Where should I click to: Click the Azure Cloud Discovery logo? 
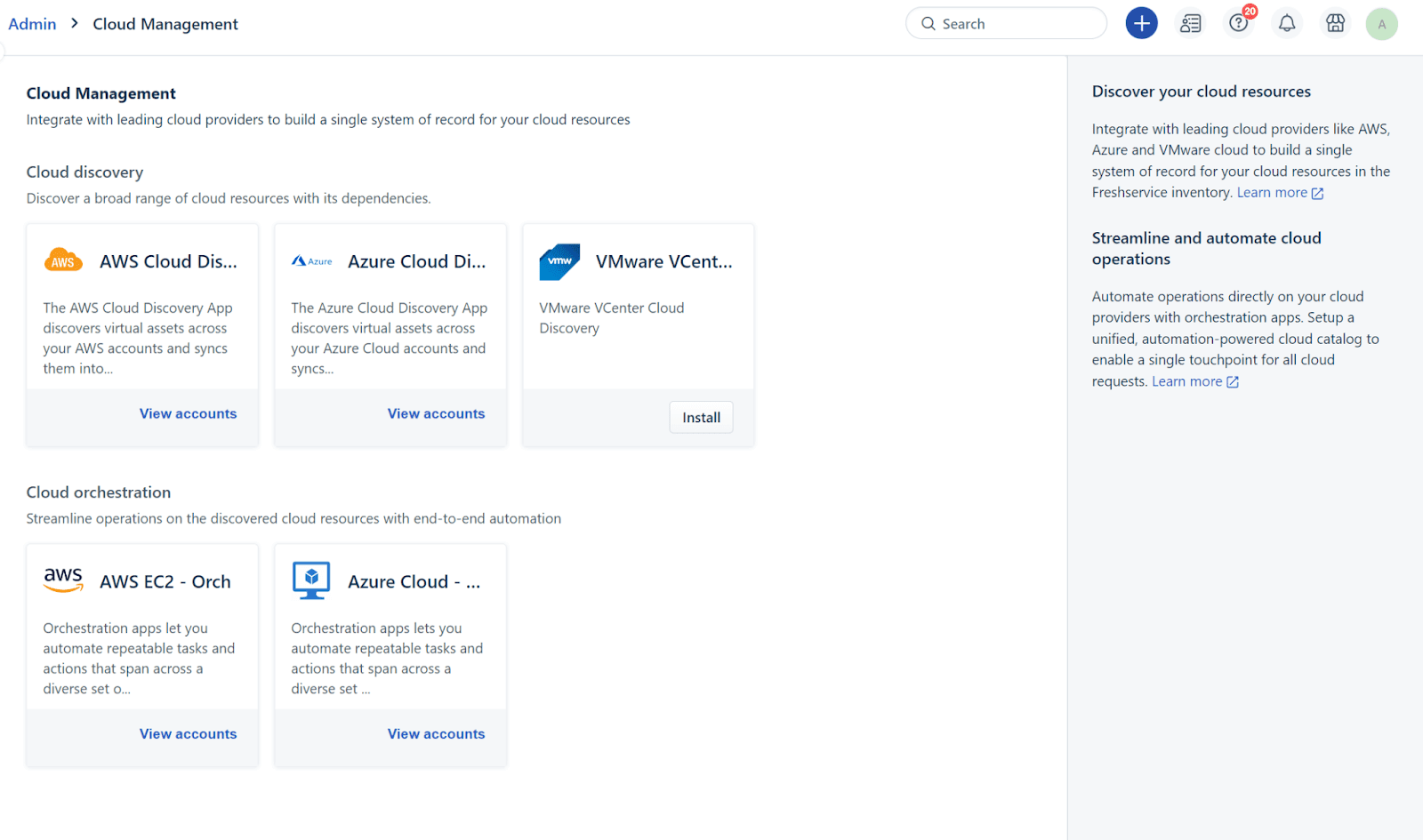point(311,261)
